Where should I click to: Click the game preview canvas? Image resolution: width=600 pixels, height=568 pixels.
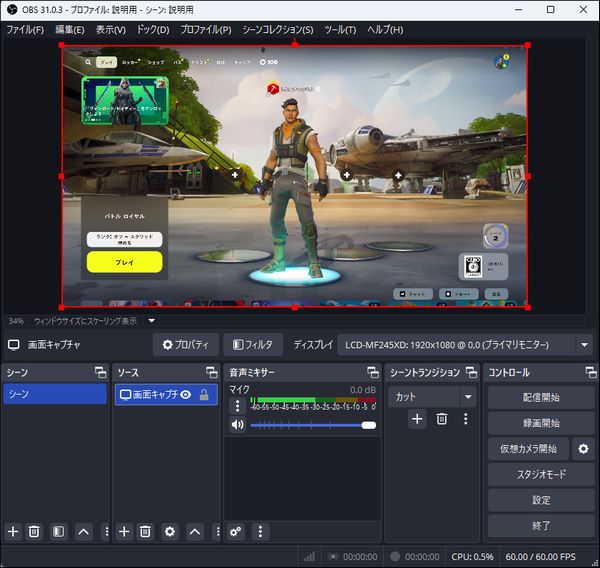pos(295,176)
